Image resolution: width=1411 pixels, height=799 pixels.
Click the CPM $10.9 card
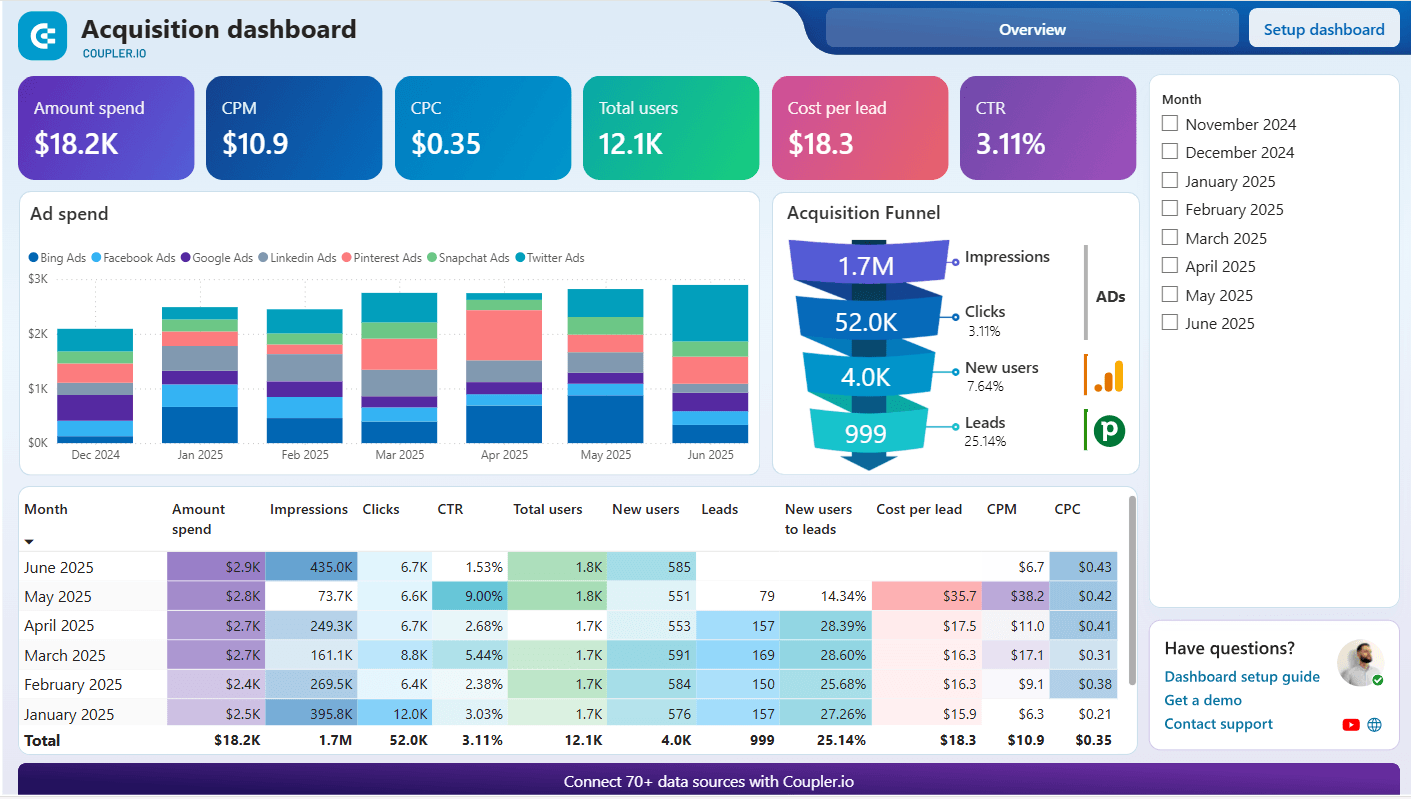(294, 128)
